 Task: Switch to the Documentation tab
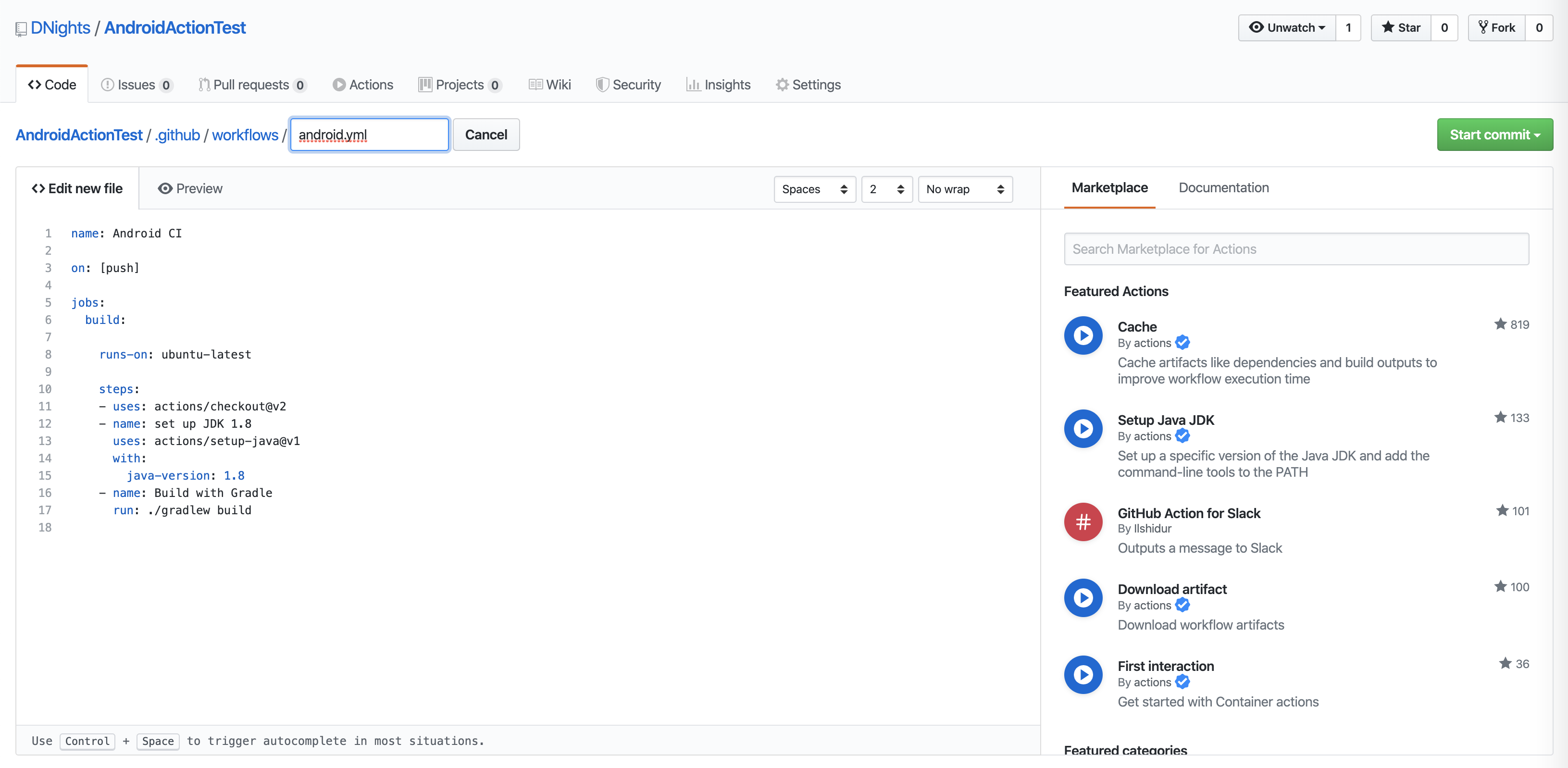pos(1223,187)
